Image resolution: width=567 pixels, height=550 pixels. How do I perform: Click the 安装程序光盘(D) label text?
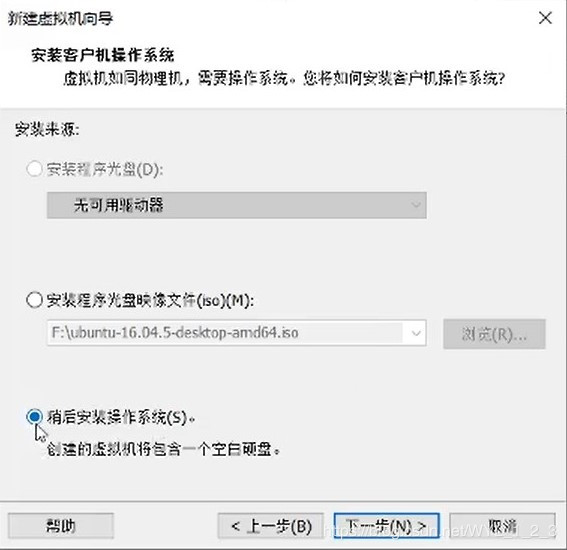pyautogui.click(x=105, y=169)
